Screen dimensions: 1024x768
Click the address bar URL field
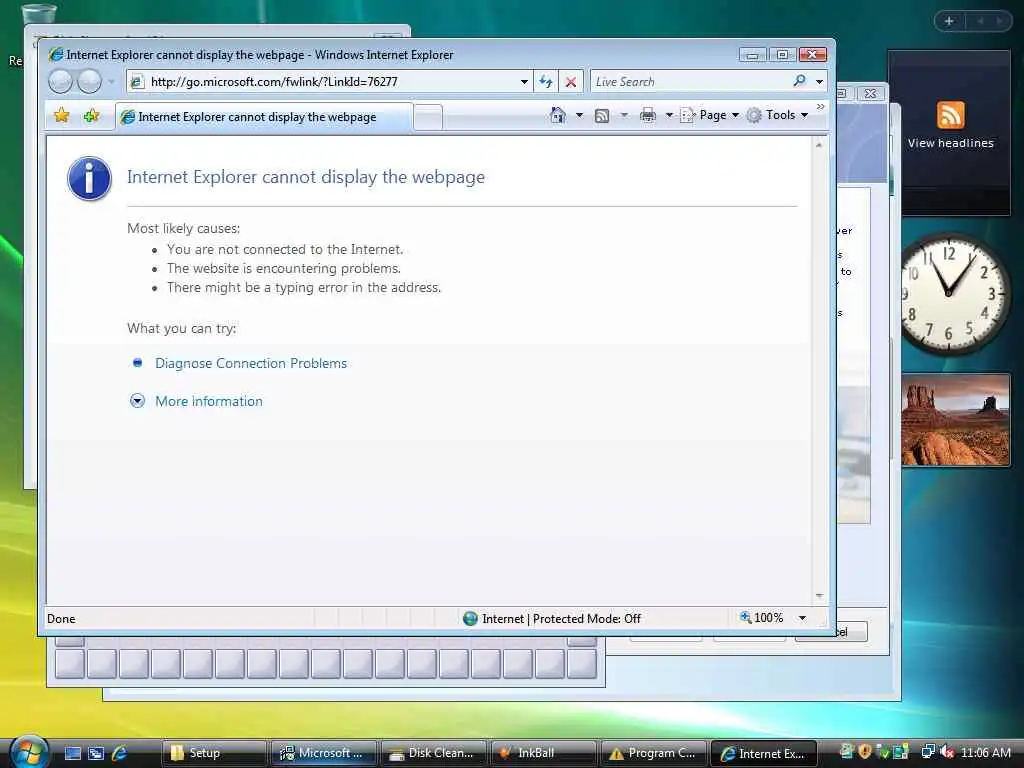pyautogui.click(x=329, y=82)
